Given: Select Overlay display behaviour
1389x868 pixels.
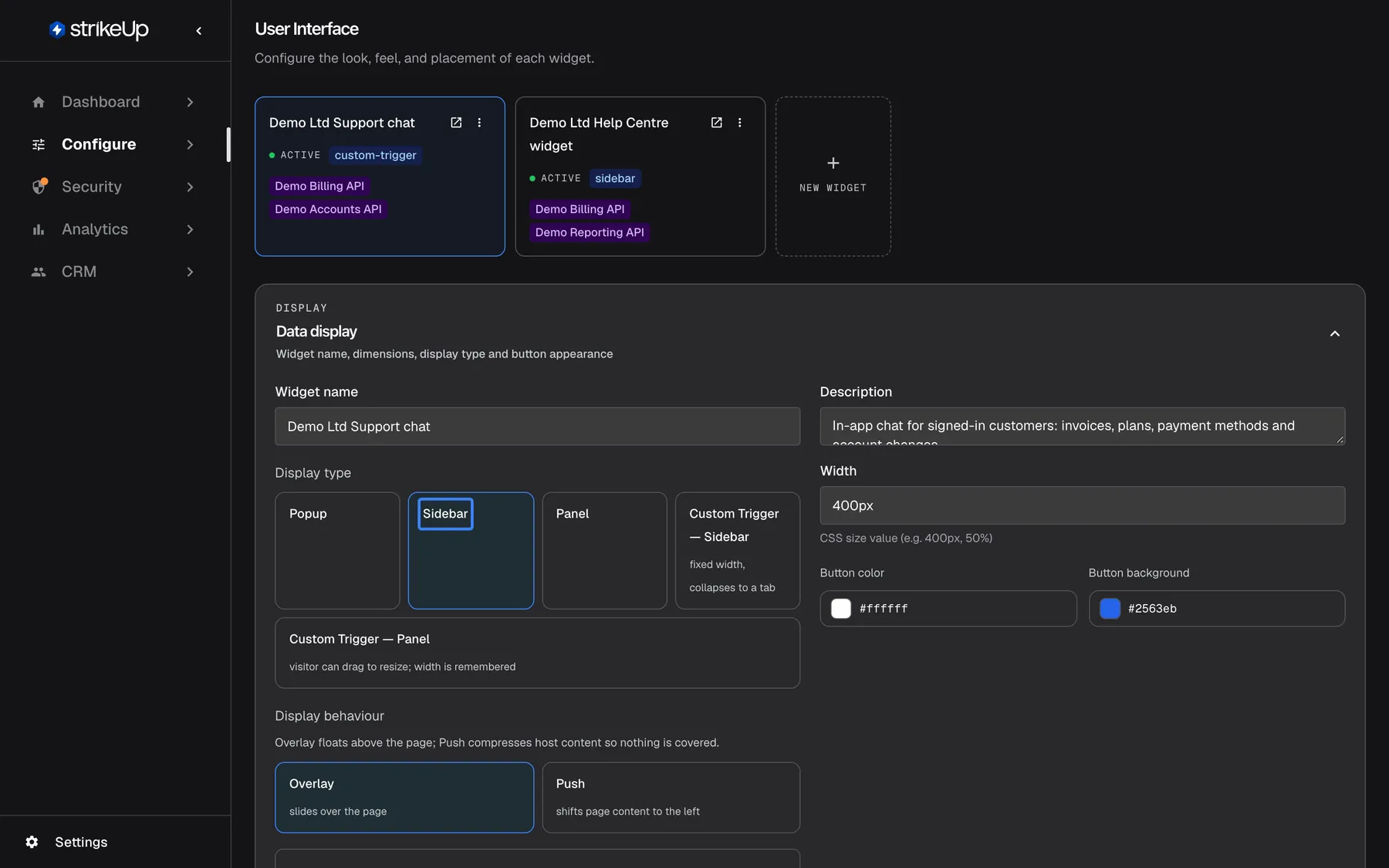Looking at the screenshot, I should tap(404, 797).
